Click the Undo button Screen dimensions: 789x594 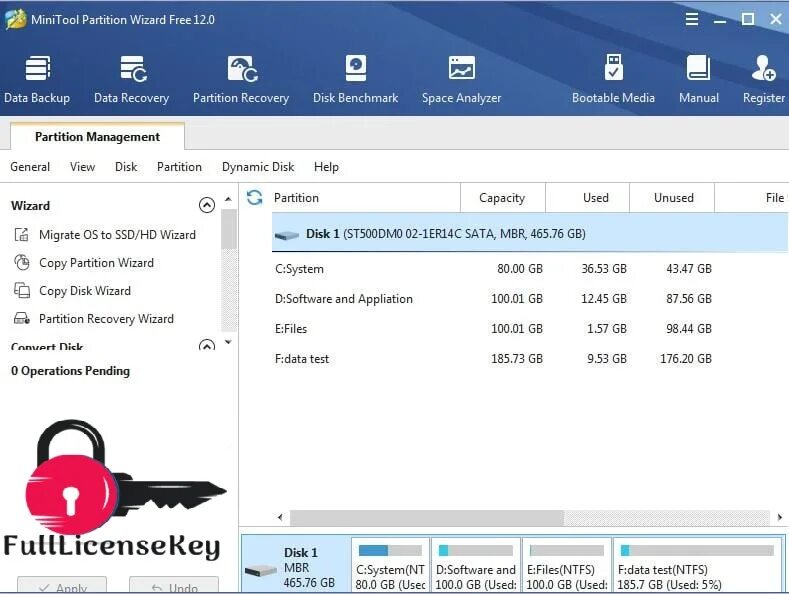pos(174,585)
